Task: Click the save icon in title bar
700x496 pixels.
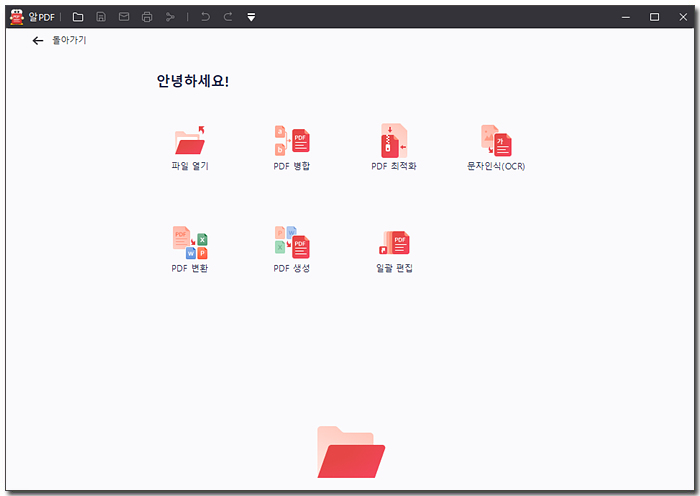Action: tap(101, 17)
